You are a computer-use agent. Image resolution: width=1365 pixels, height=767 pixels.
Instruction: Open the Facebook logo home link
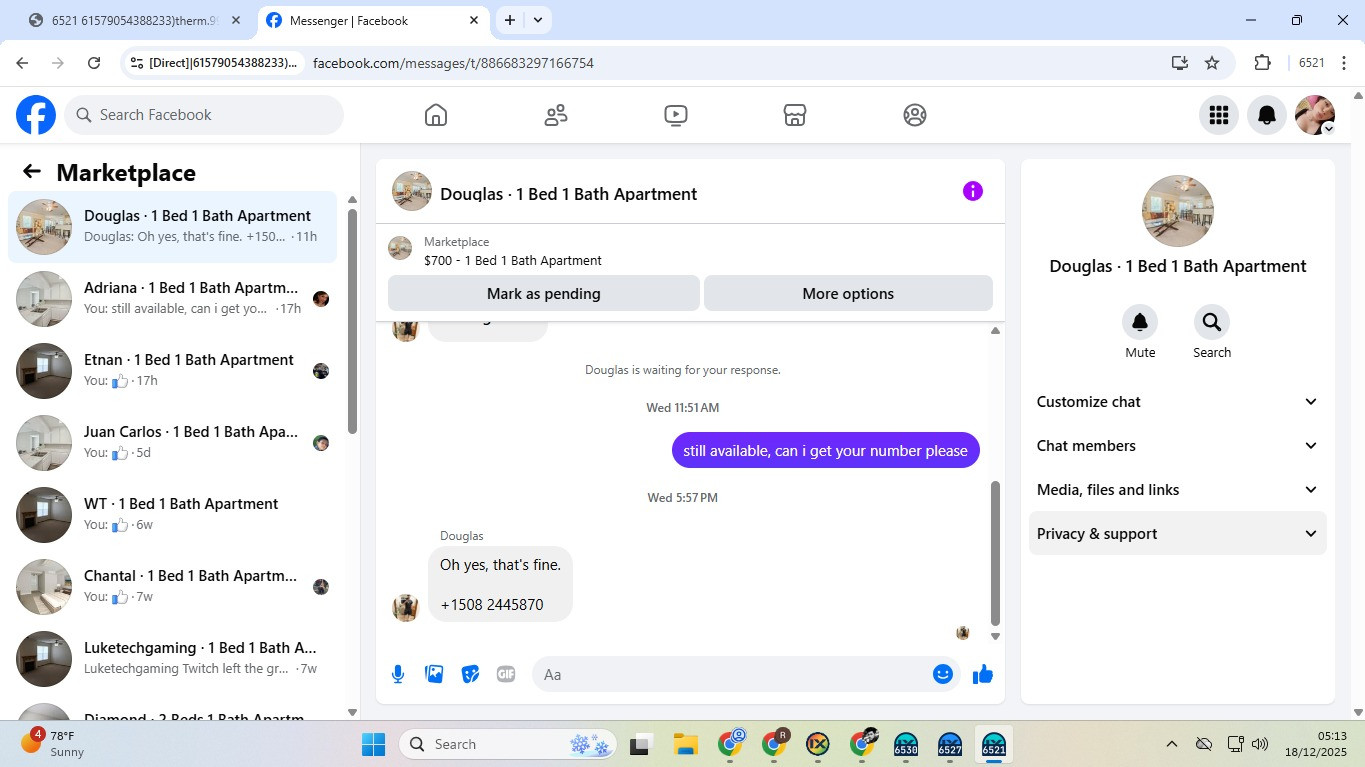pyautogui.click(x=36, y=115)
